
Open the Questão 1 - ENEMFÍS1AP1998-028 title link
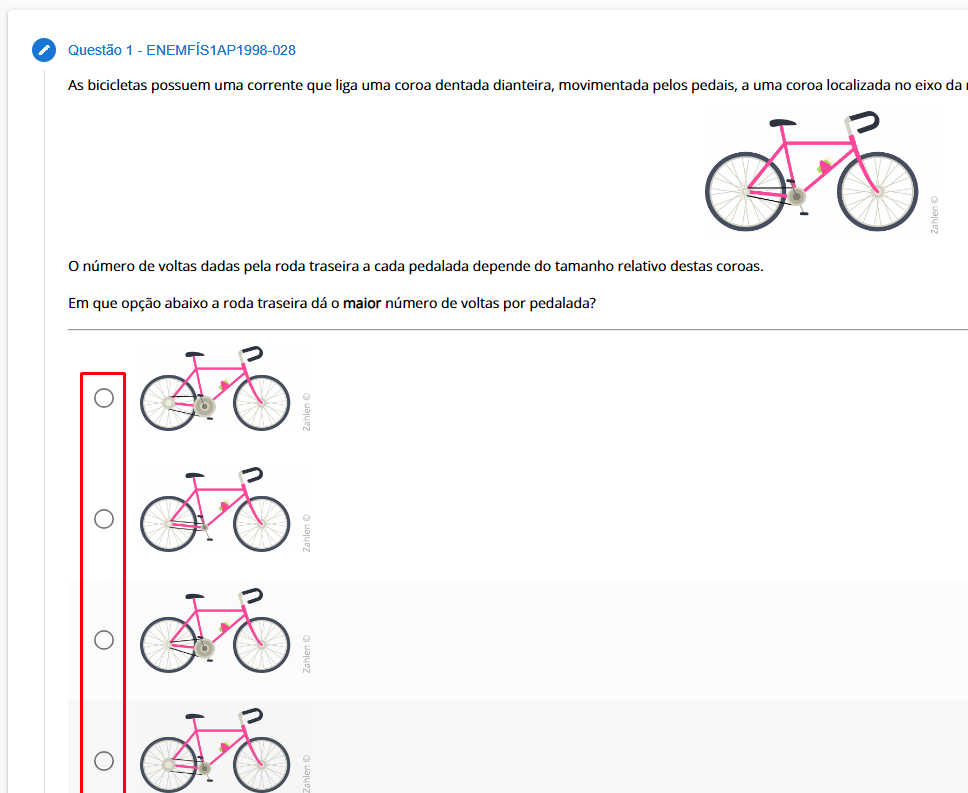[x=181, y=50]
